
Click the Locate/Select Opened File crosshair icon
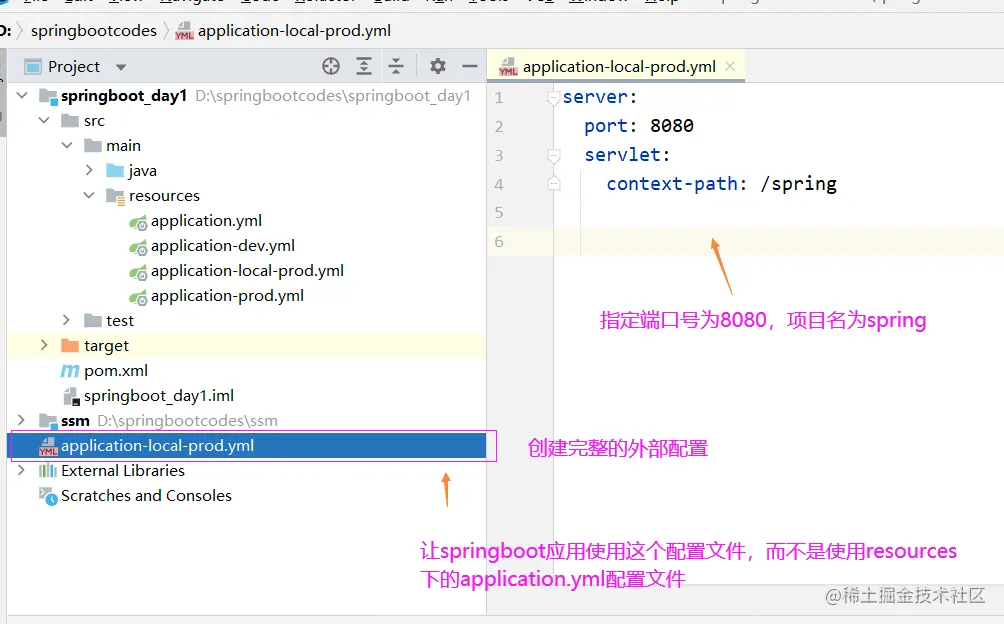330,66
